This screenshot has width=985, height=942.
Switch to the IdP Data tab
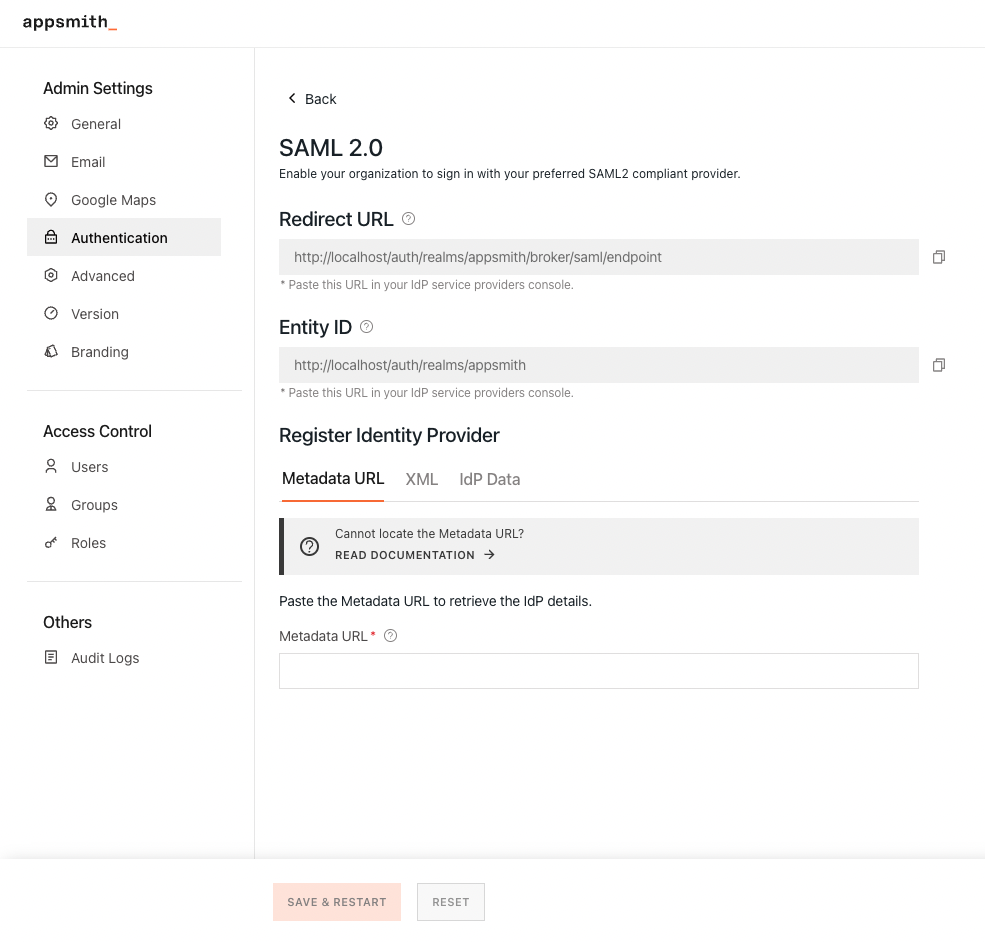pyautogui.click(x=489, y=479)
